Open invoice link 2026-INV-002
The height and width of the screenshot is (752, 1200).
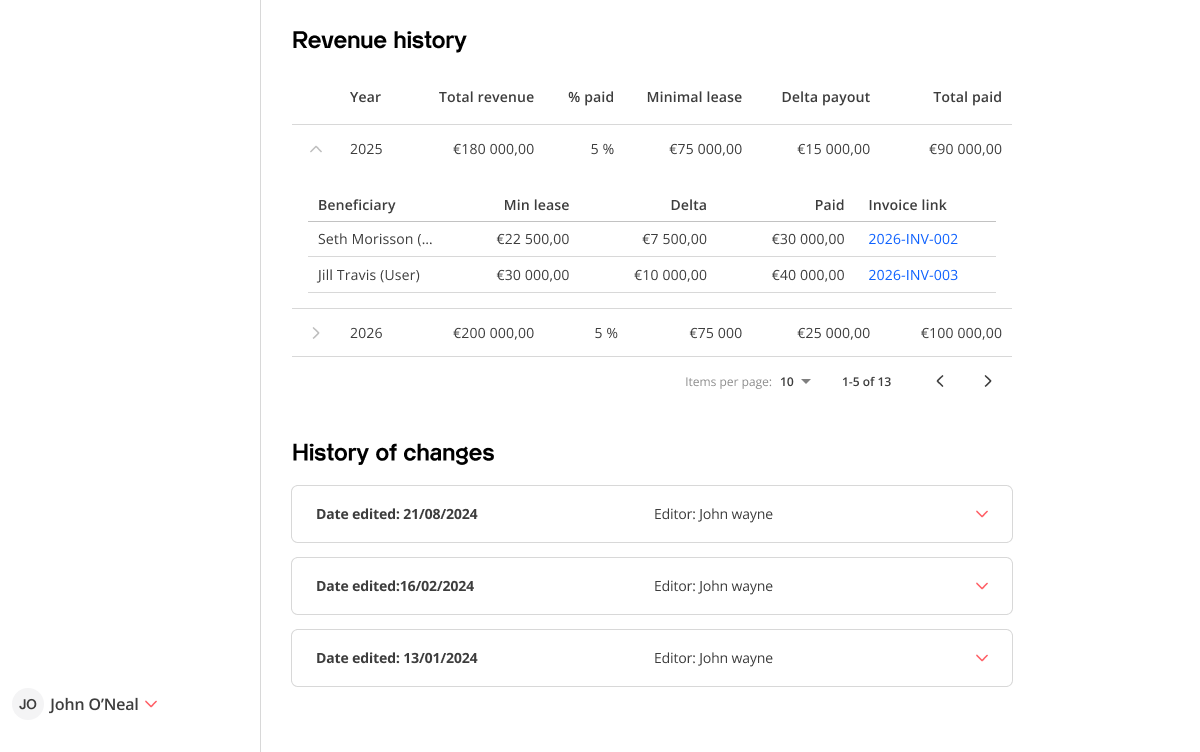tap(912, 239)
